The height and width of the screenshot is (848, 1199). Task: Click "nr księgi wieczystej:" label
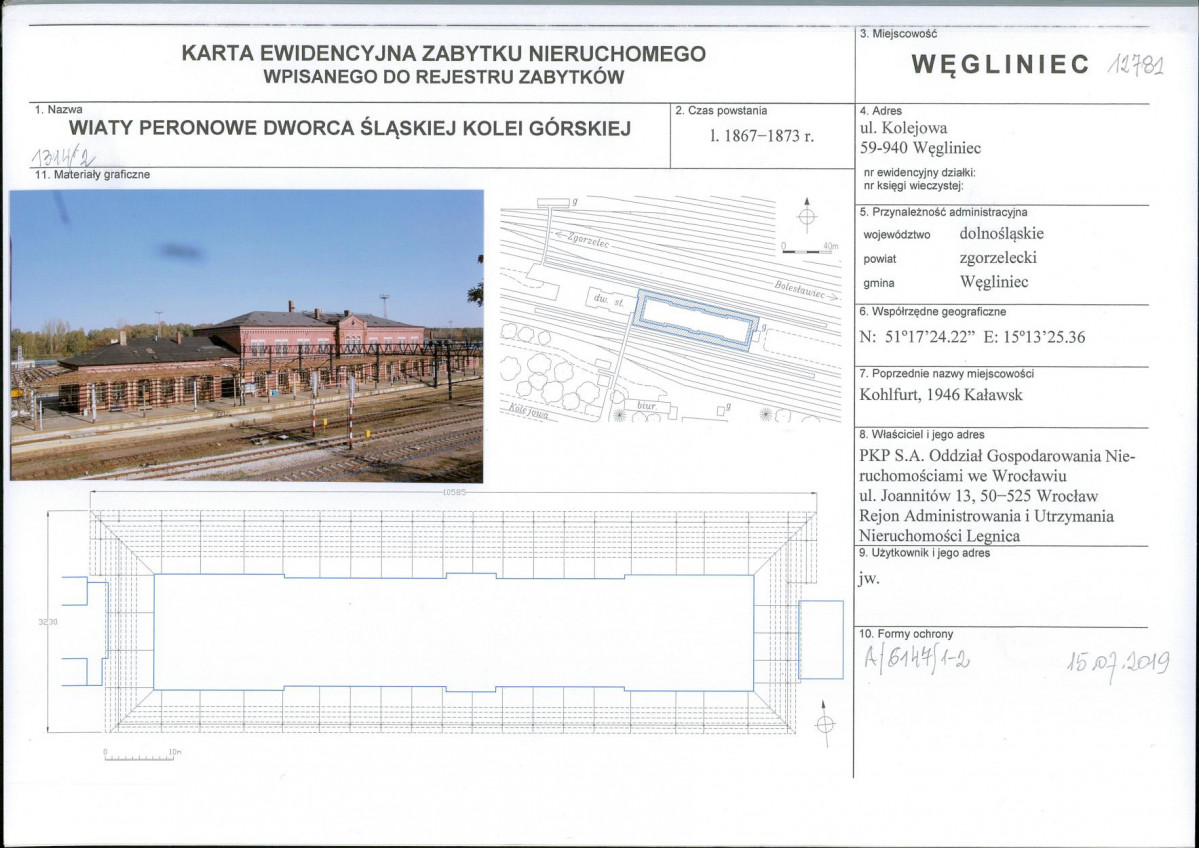coord(914,185)
